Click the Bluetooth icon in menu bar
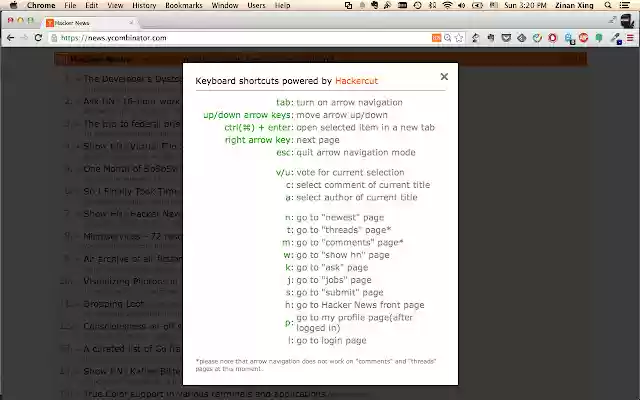The image size is (640, 400). 433,5
